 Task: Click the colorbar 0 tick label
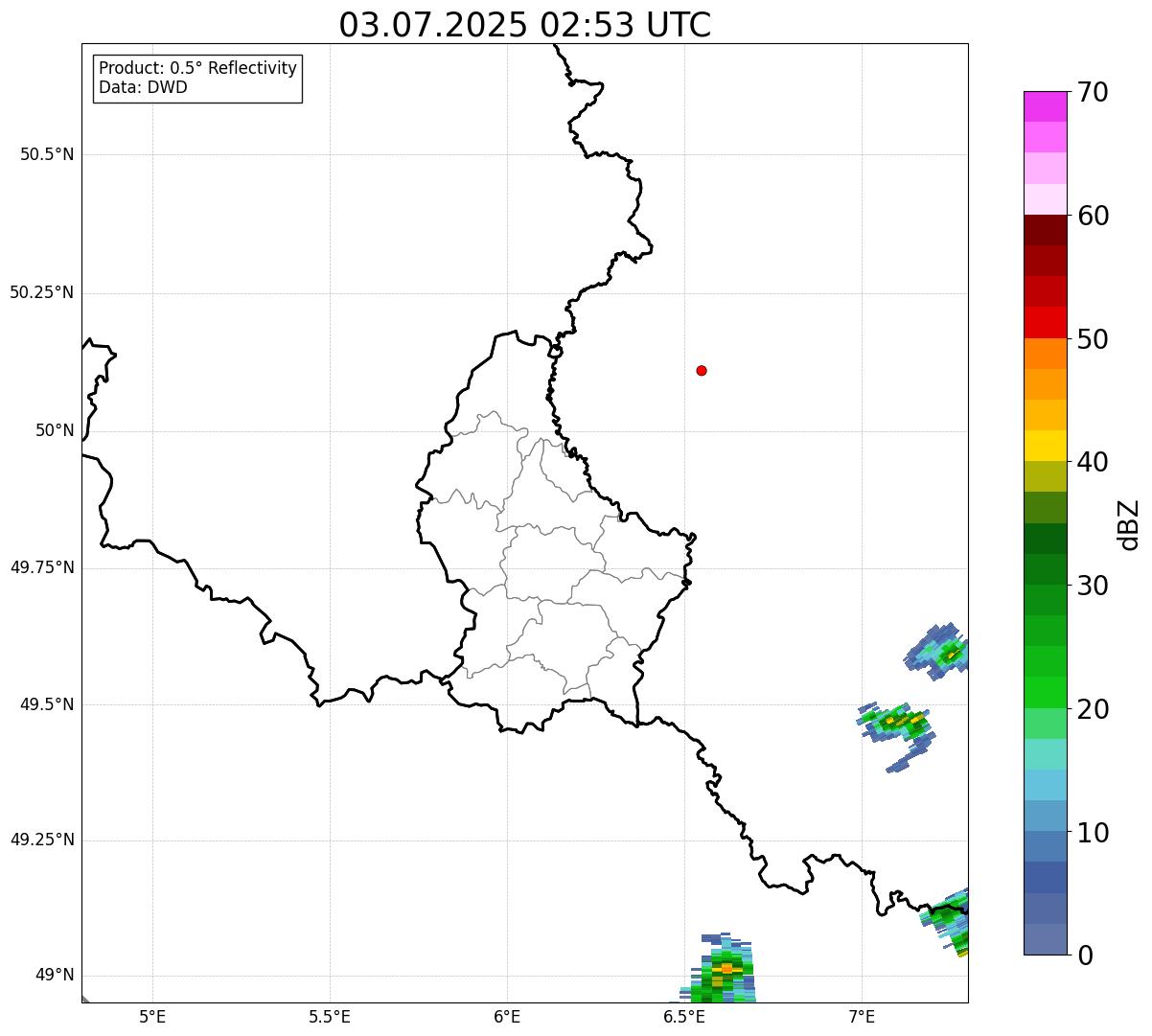pyautogui.click(x=1085, y=955)
